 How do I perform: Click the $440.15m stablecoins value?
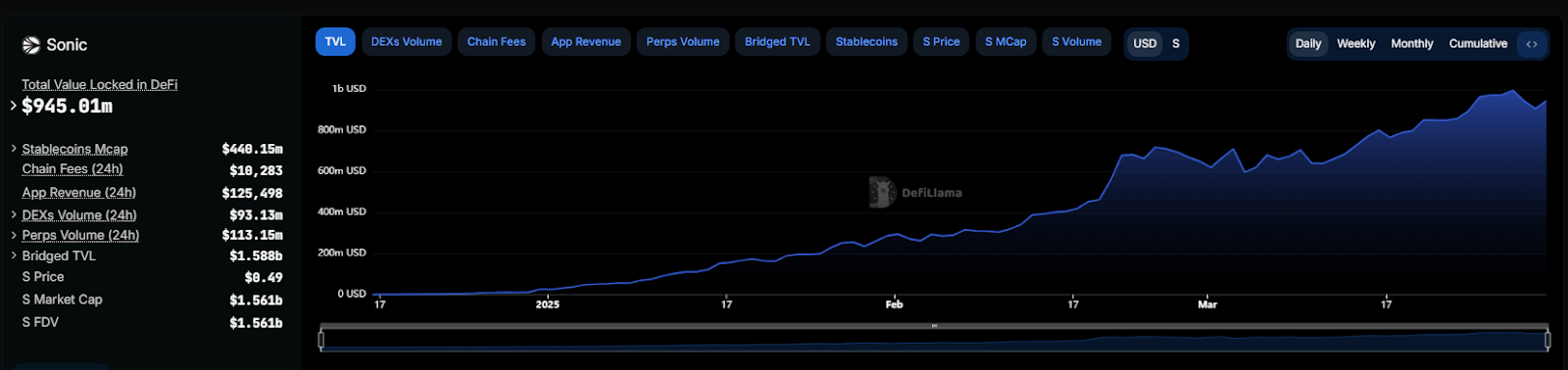(252, 149)
